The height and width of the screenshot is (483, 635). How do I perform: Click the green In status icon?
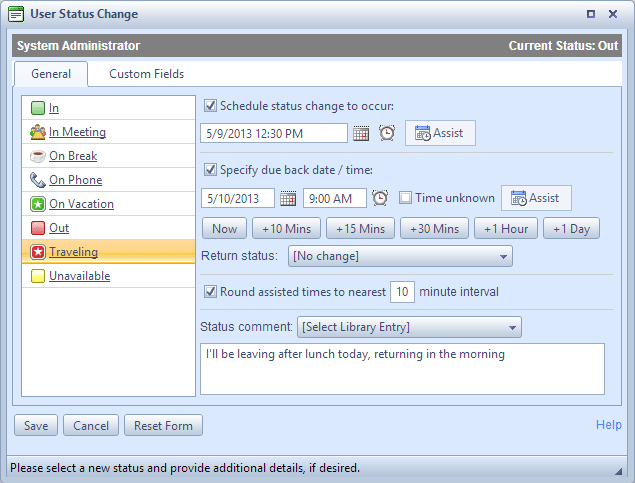(38, 108)
